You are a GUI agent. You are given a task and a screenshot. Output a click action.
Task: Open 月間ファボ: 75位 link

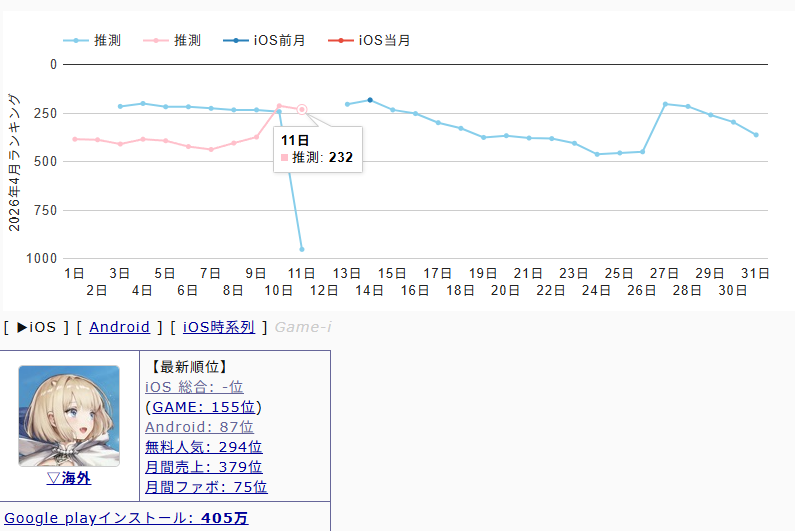(206, 487)
